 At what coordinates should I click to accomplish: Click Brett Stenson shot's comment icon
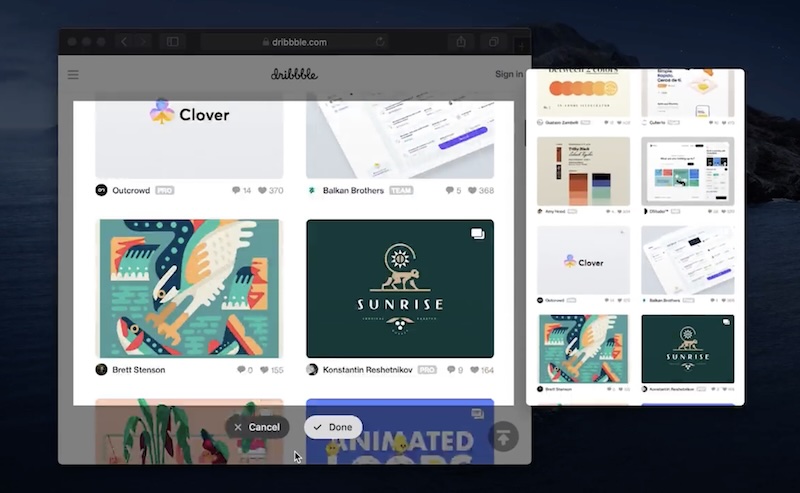(x=241, y=370)
